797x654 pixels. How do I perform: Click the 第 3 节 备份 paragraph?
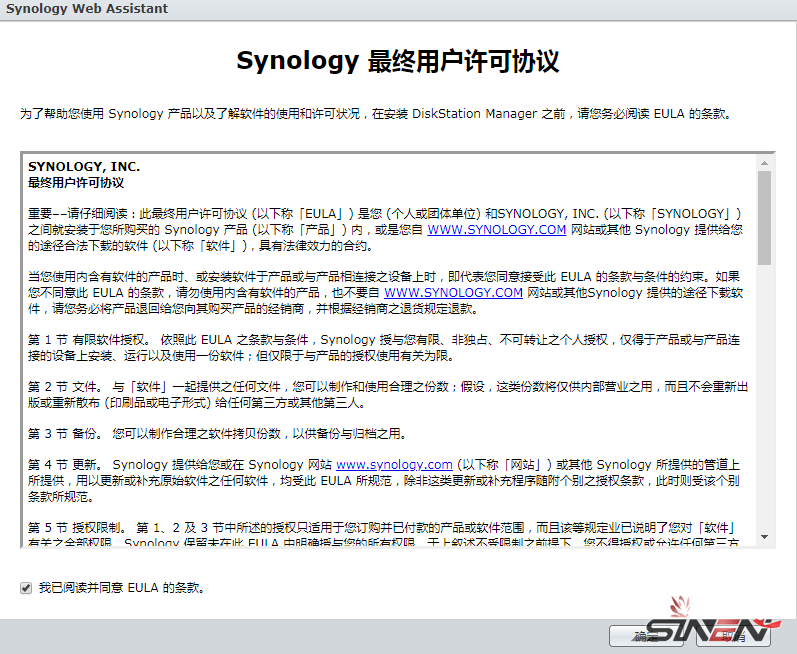218,434
